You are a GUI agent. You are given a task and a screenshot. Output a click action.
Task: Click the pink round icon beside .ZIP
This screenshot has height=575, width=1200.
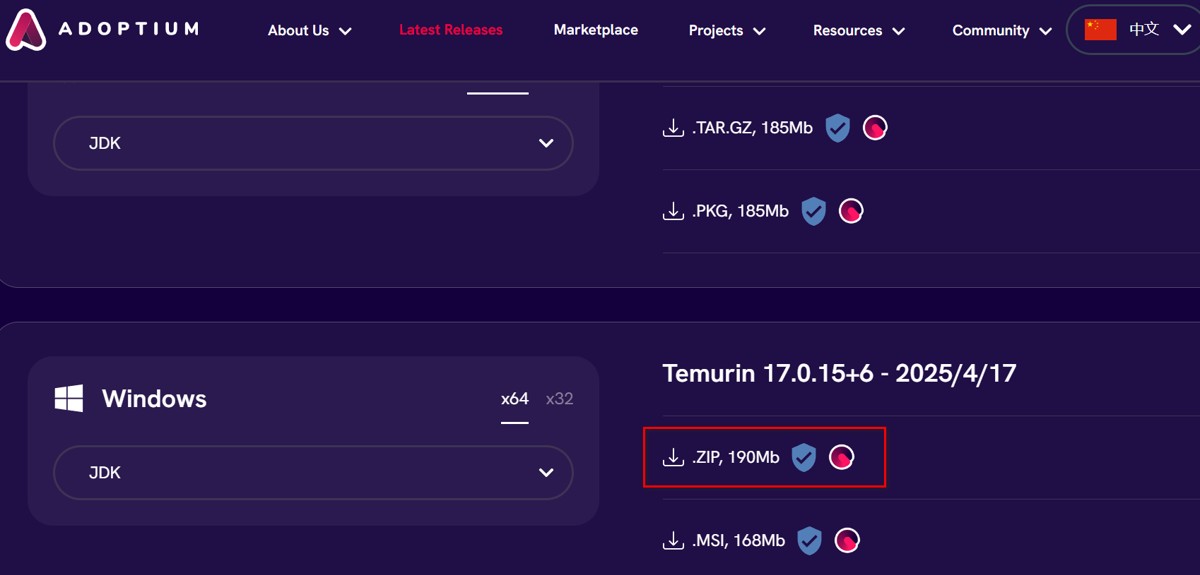tap(842, 457)
